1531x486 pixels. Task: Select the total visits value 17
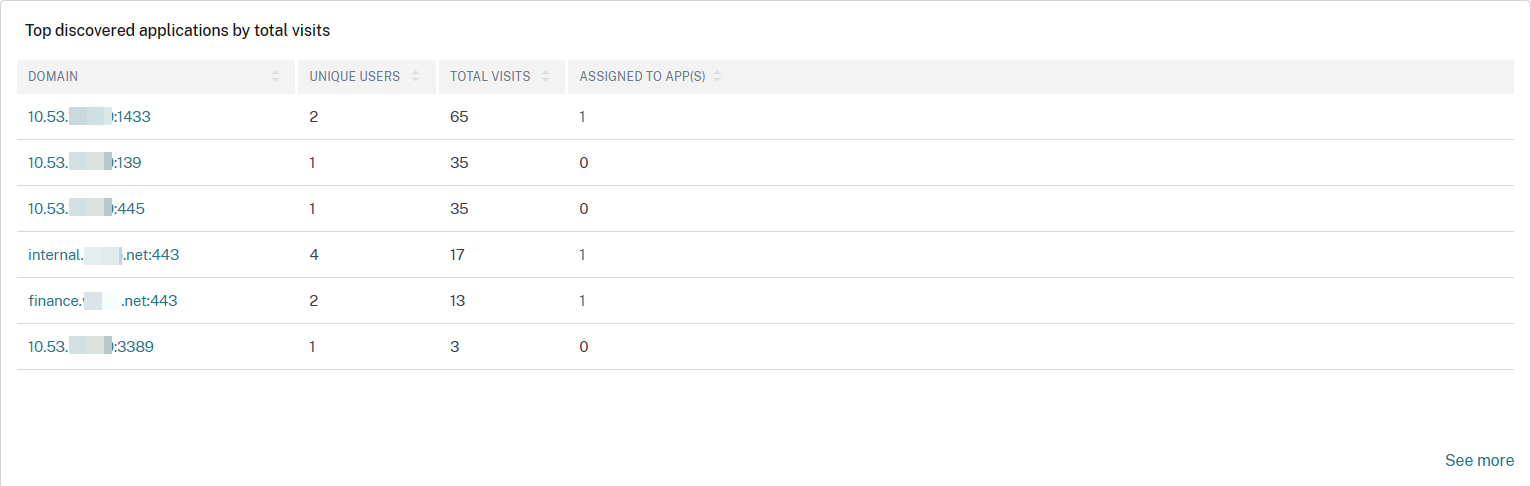[458, 255]
